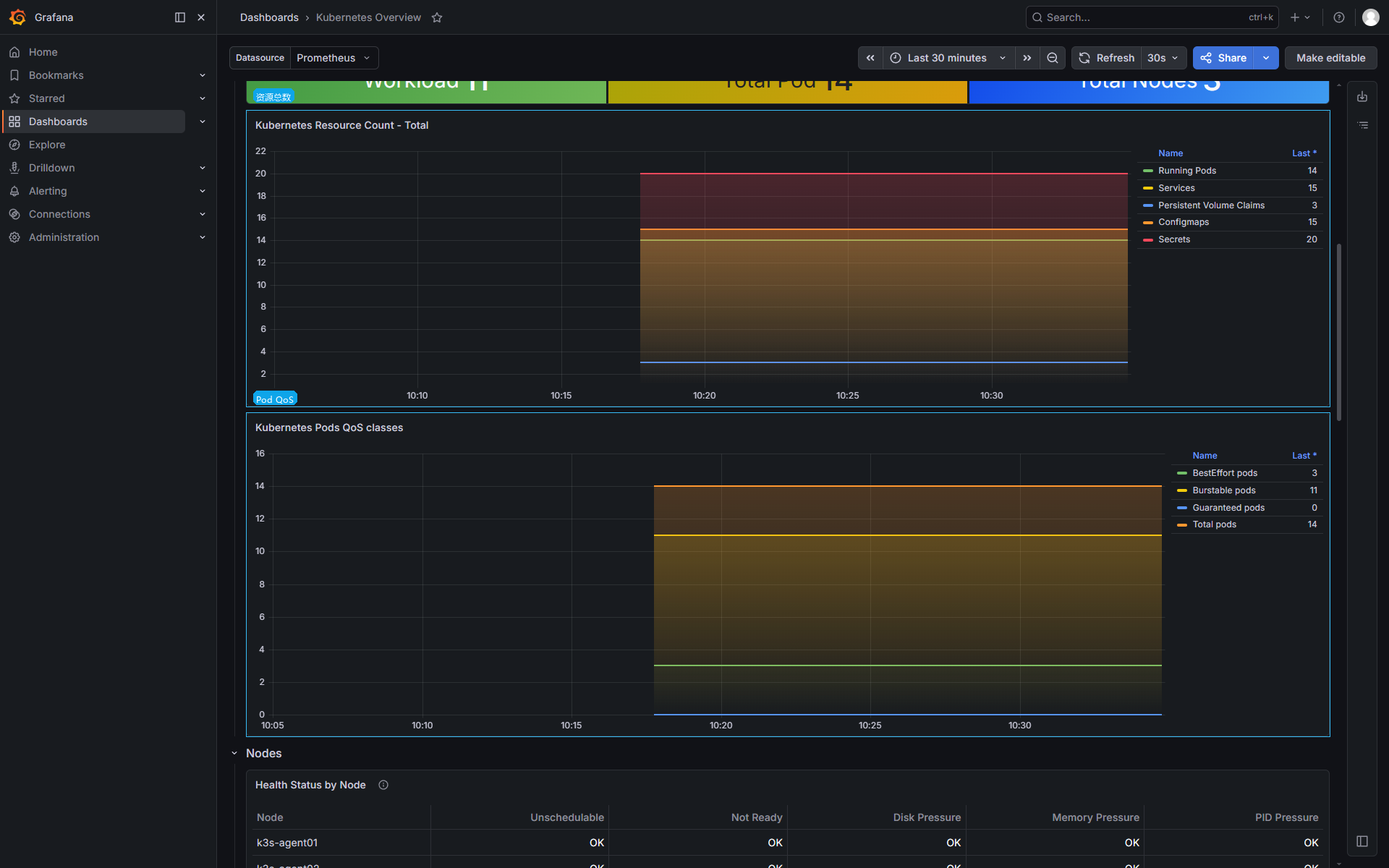Click the export icon in right rail
The width and height of the screenshot is (1389, 868).
click(x=1362, y=97)
